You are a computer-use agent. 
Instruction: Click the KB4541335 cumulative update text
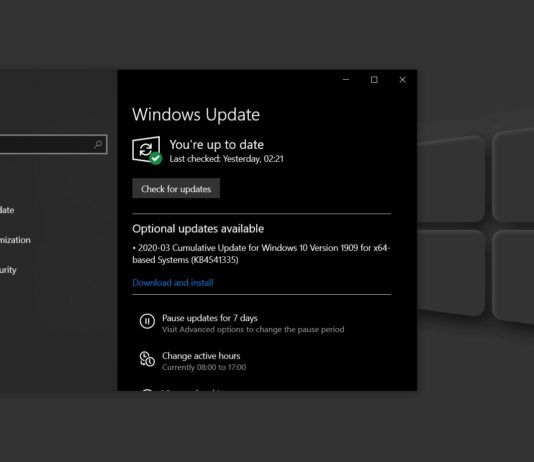[x=262, y=254]
